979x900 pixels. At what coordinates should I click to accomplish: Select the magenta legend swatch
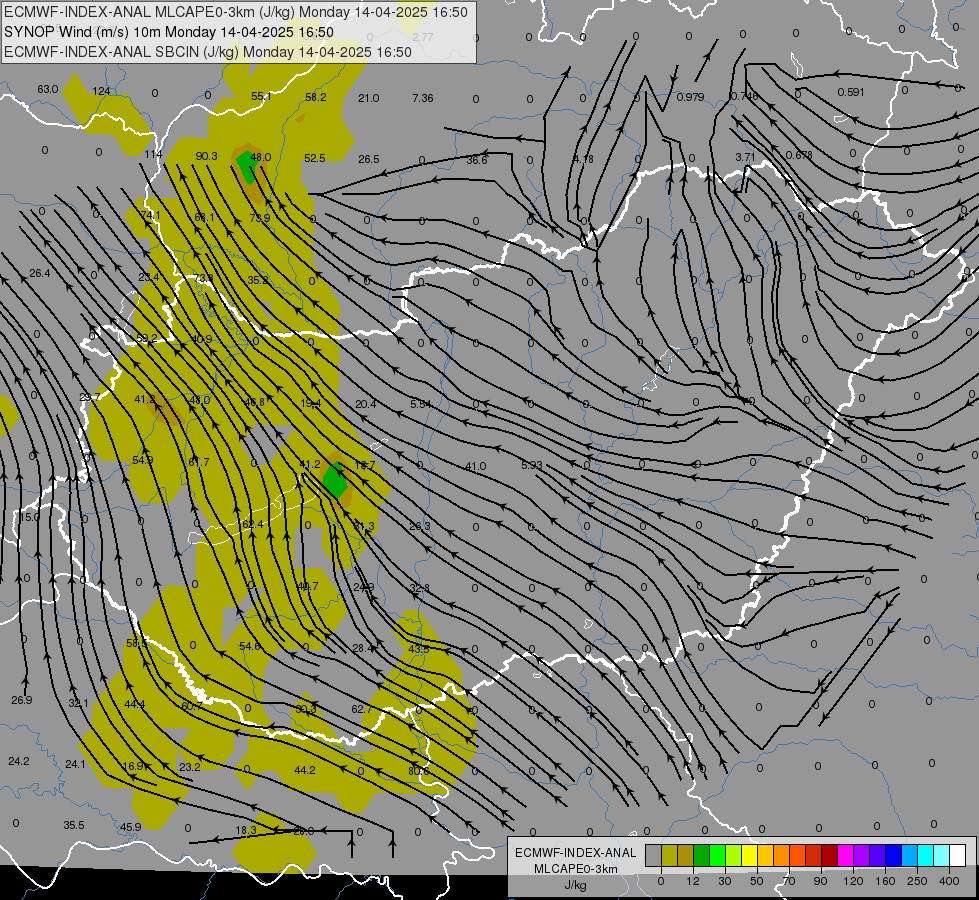845,855
